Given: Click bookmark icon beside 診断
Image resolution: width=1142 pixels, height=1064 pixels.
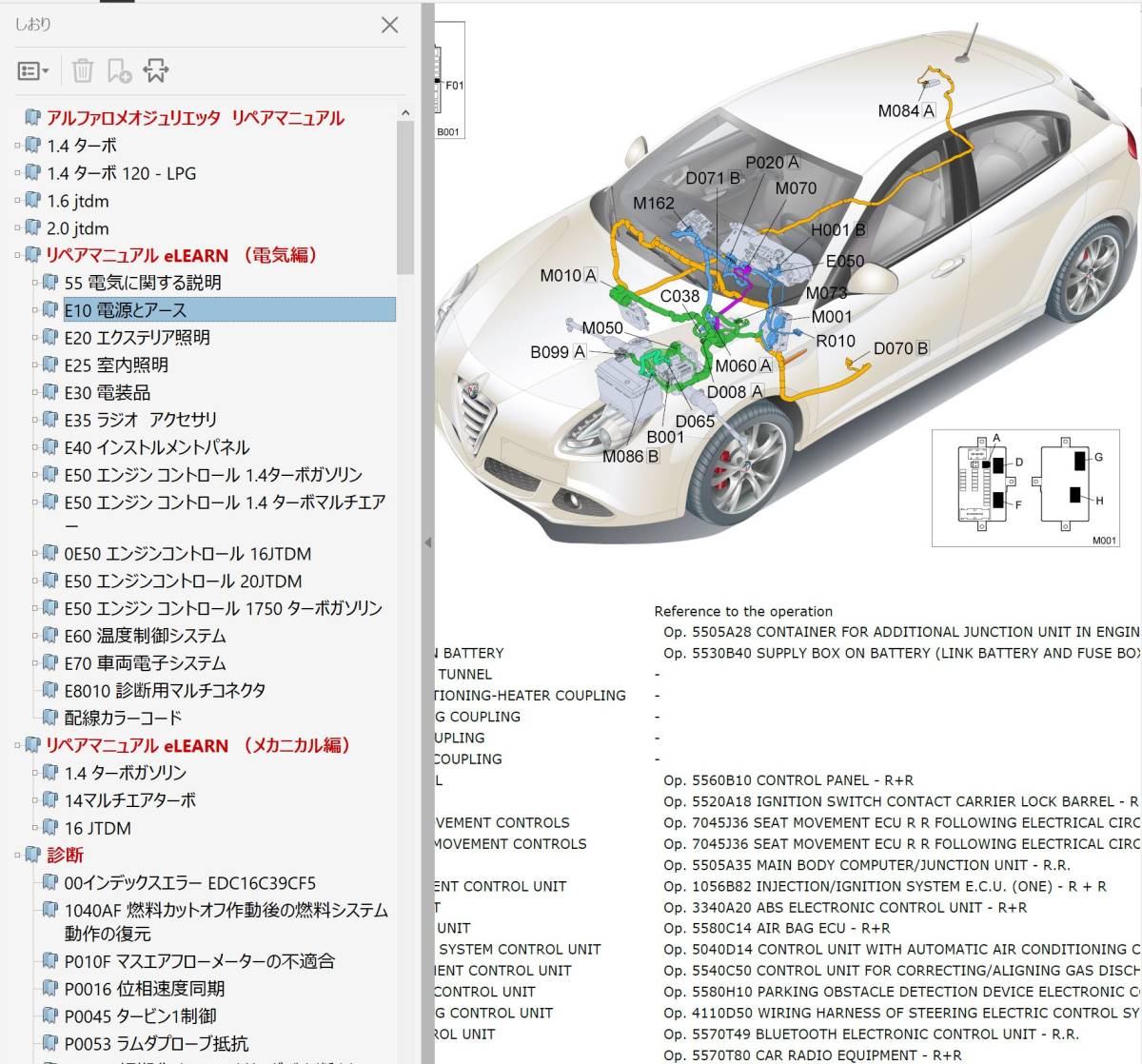Looking at the screenshot, I should tap(33, 855).
